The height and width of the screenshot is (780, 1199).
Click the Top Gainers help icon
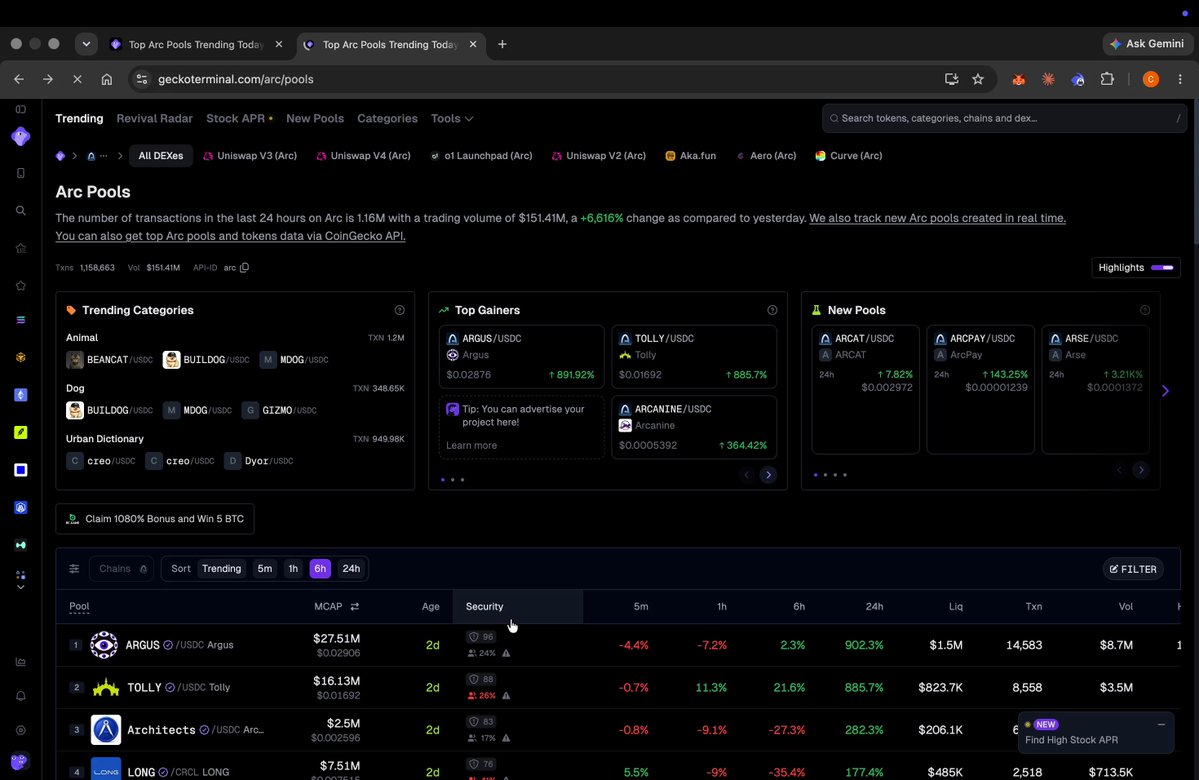[772, 310]
